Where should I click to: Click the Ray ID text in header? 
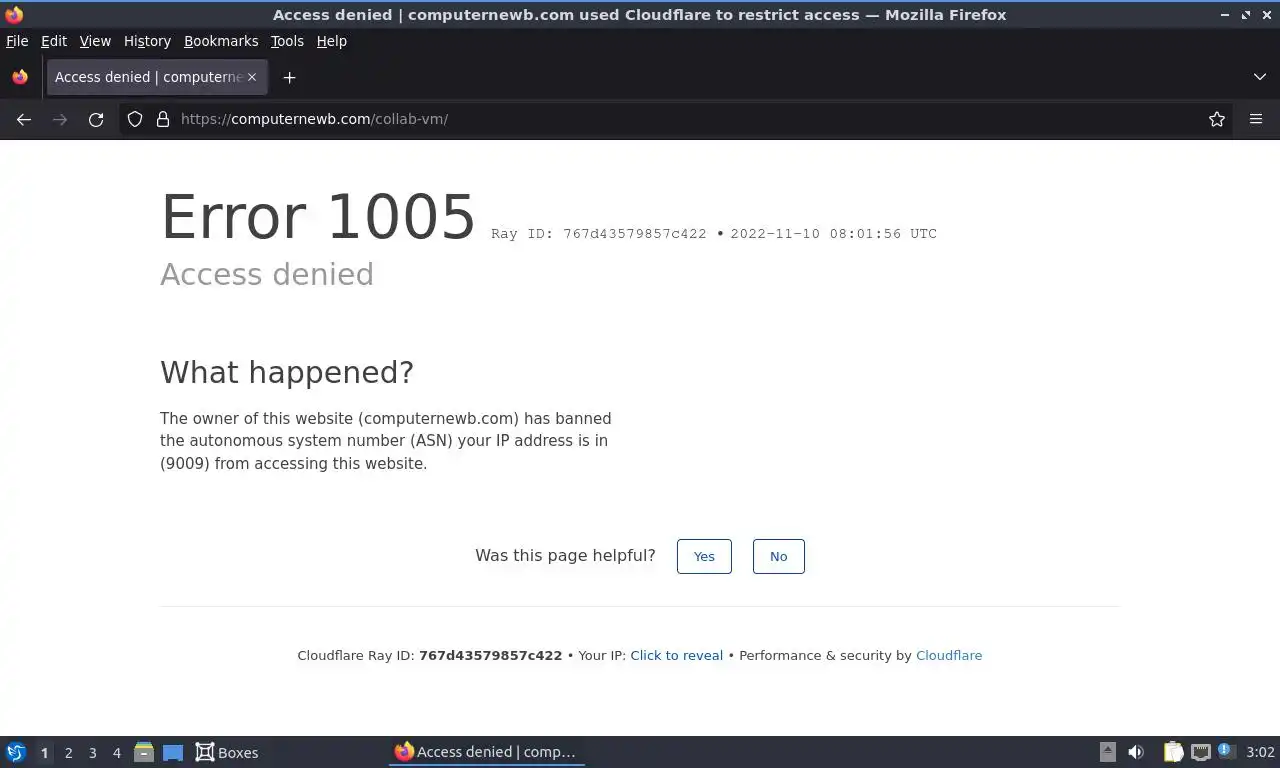click(599, 234)
